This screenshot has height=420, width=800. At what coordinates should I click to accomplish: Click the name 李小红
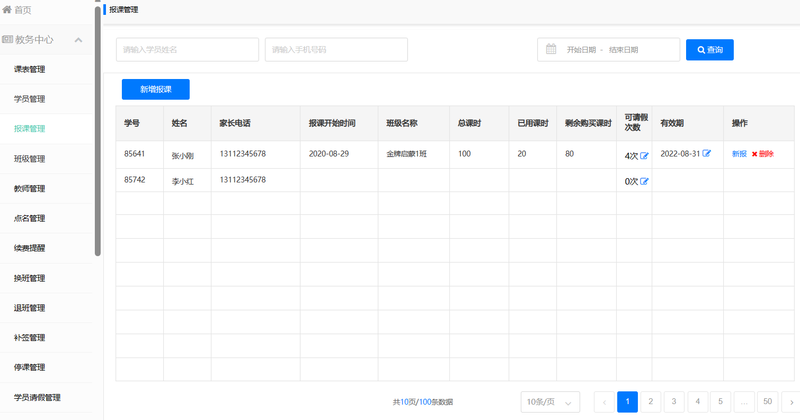point(183,181)
